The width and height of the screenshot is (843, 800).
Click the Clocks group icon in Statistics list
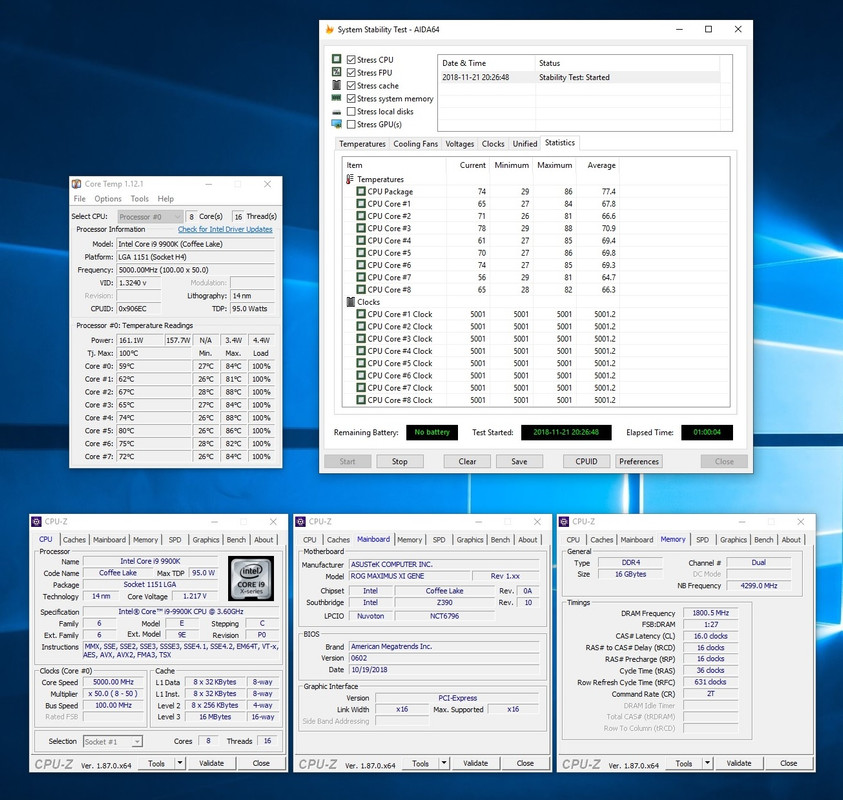[x=351, y=302]
